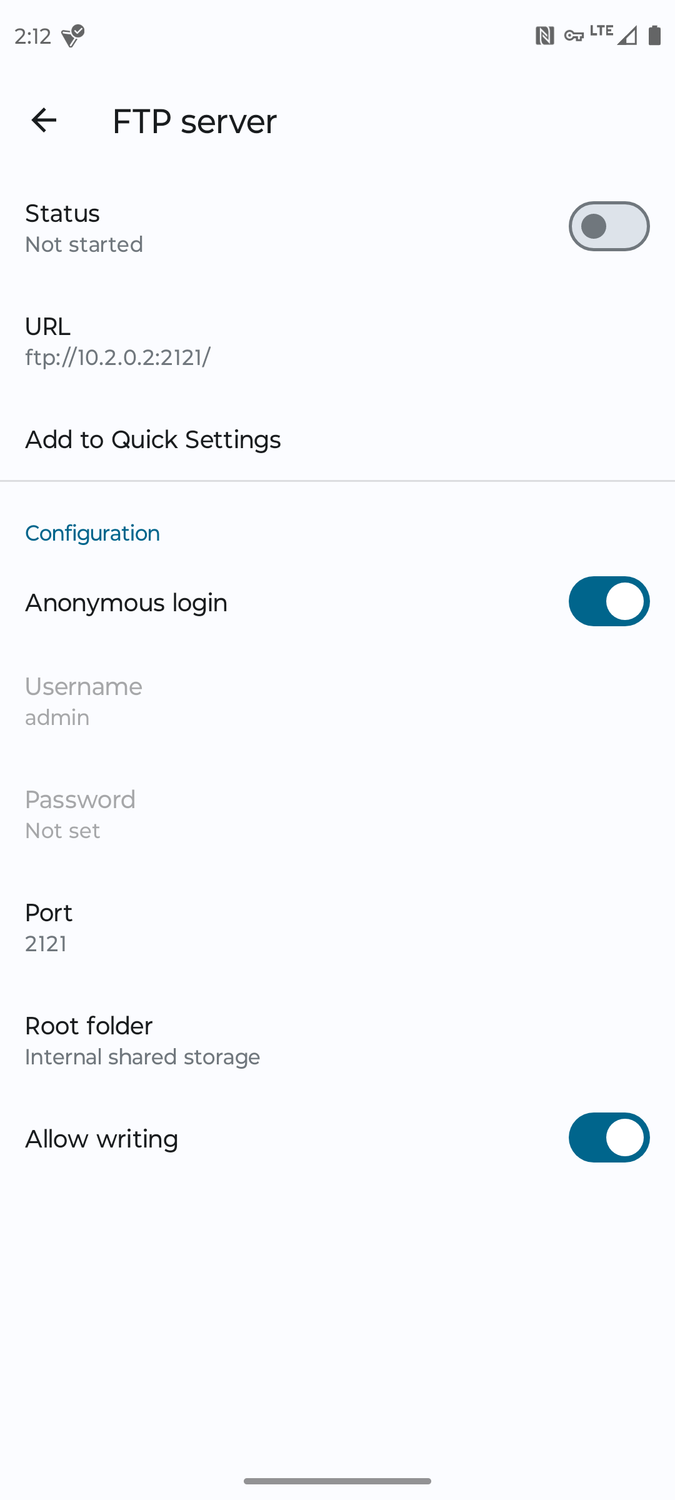The image size is (675, 1500).
Task: Tap the battery status icon
Action: click(654, 36)
